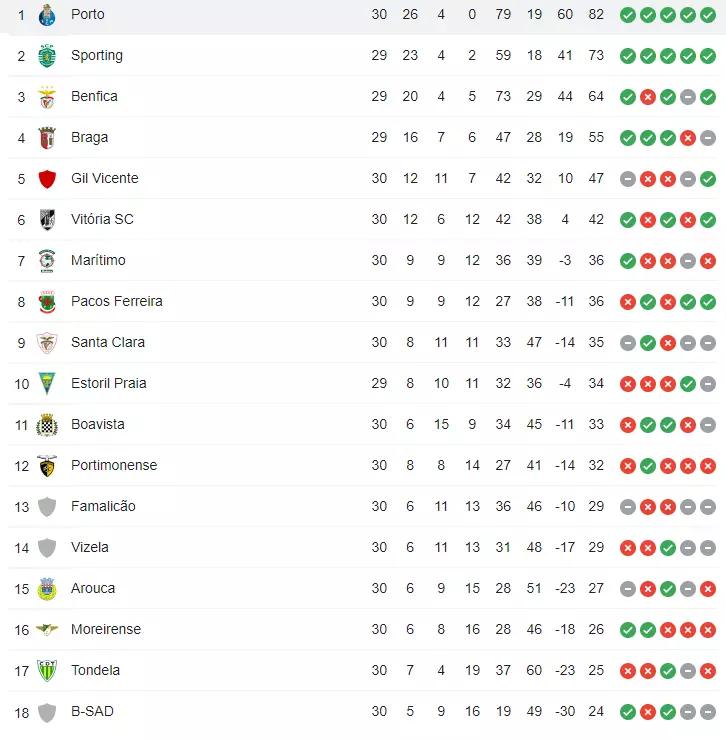Click the Vitória SC crest

coord(47,220)
